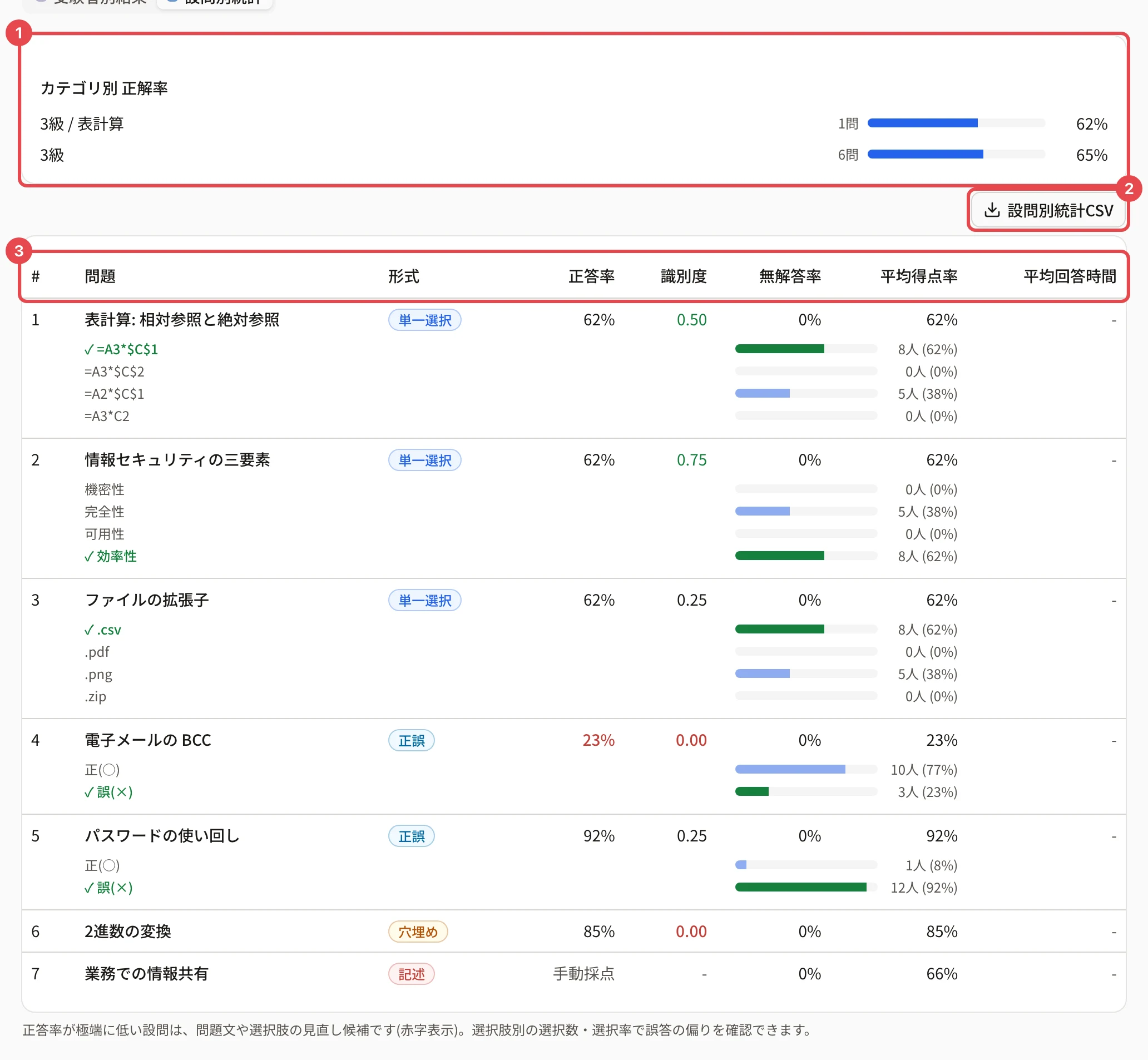Click the 平均回答時間 column header
The height and width of the screenshot is (1060, 1148).
[1070, 276]
